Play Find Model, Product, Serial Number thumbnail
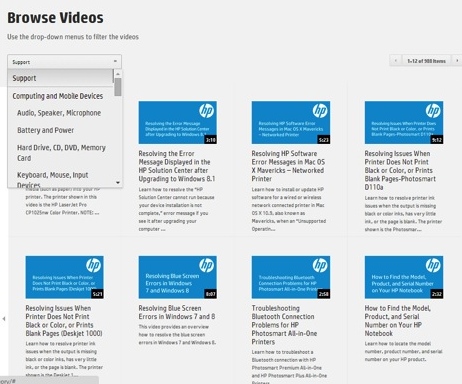This screenshot has height=384, width=462. (404, 277)
